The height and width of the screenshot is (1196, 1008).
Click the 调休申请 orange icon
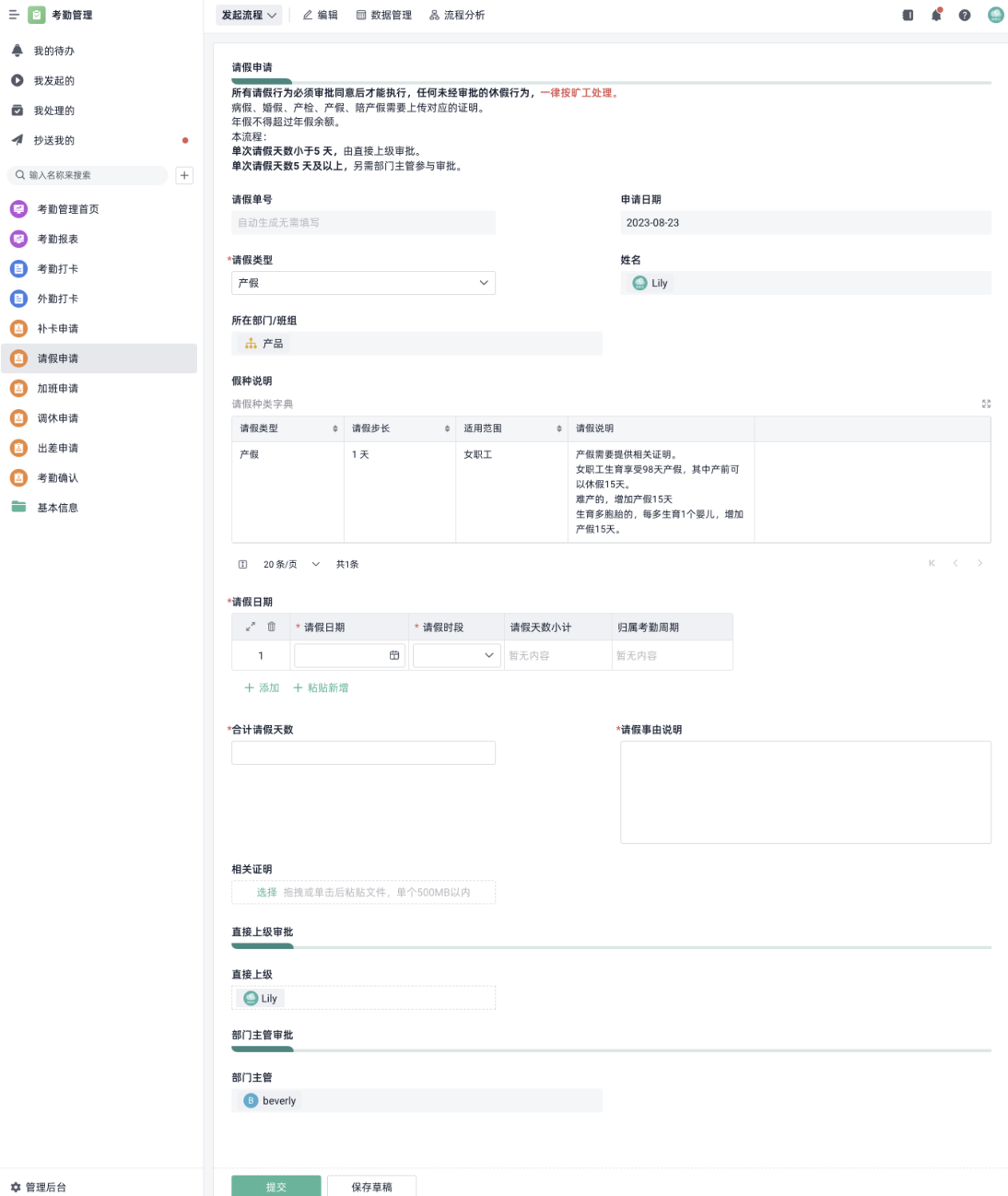click(18, 418)
